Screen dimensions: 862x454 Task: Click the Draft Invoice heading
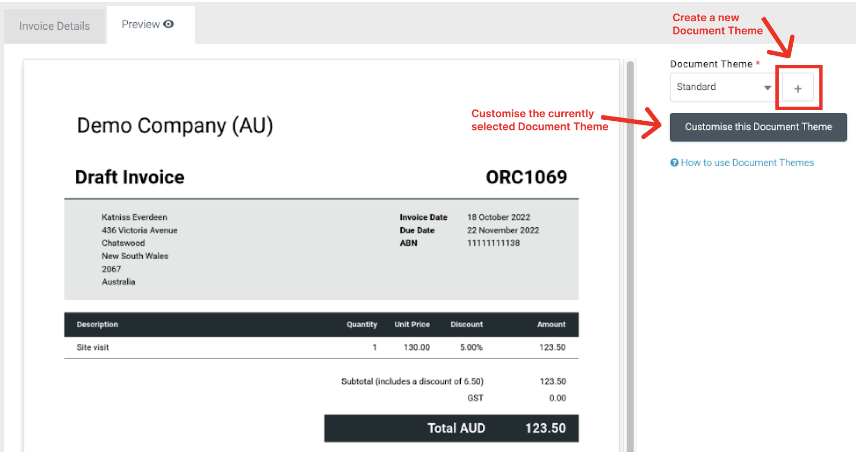(130, 178)
